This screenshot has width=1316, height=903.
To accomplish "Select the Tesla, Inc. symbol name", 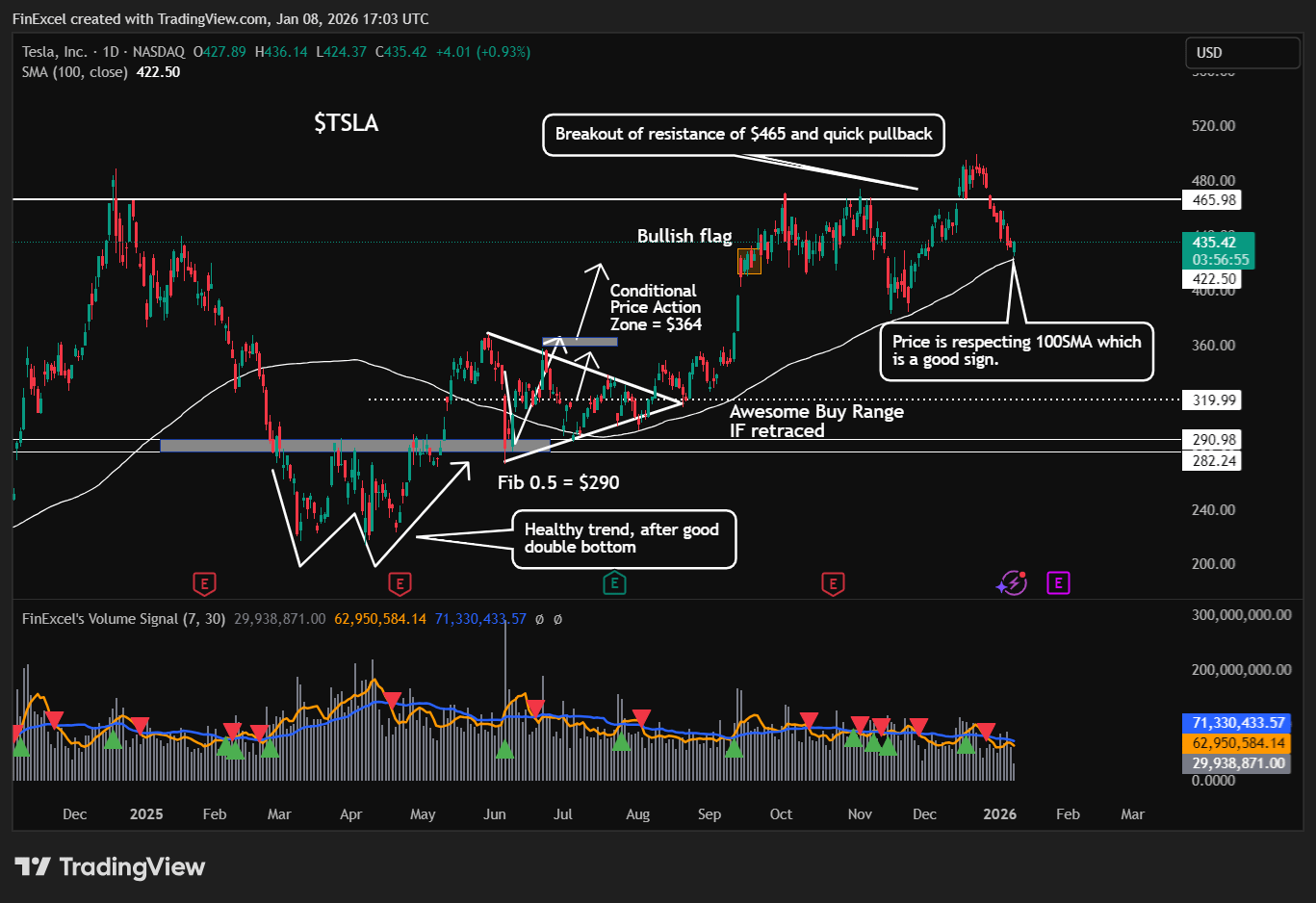I will 55,51.
